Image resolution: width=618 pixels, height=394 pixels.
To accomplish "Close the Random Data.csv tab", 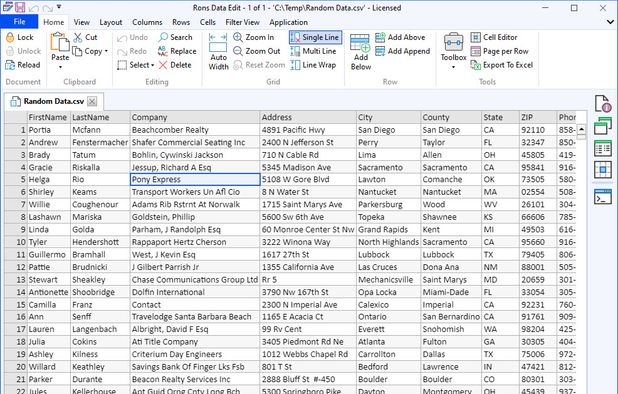I will 92,102.
